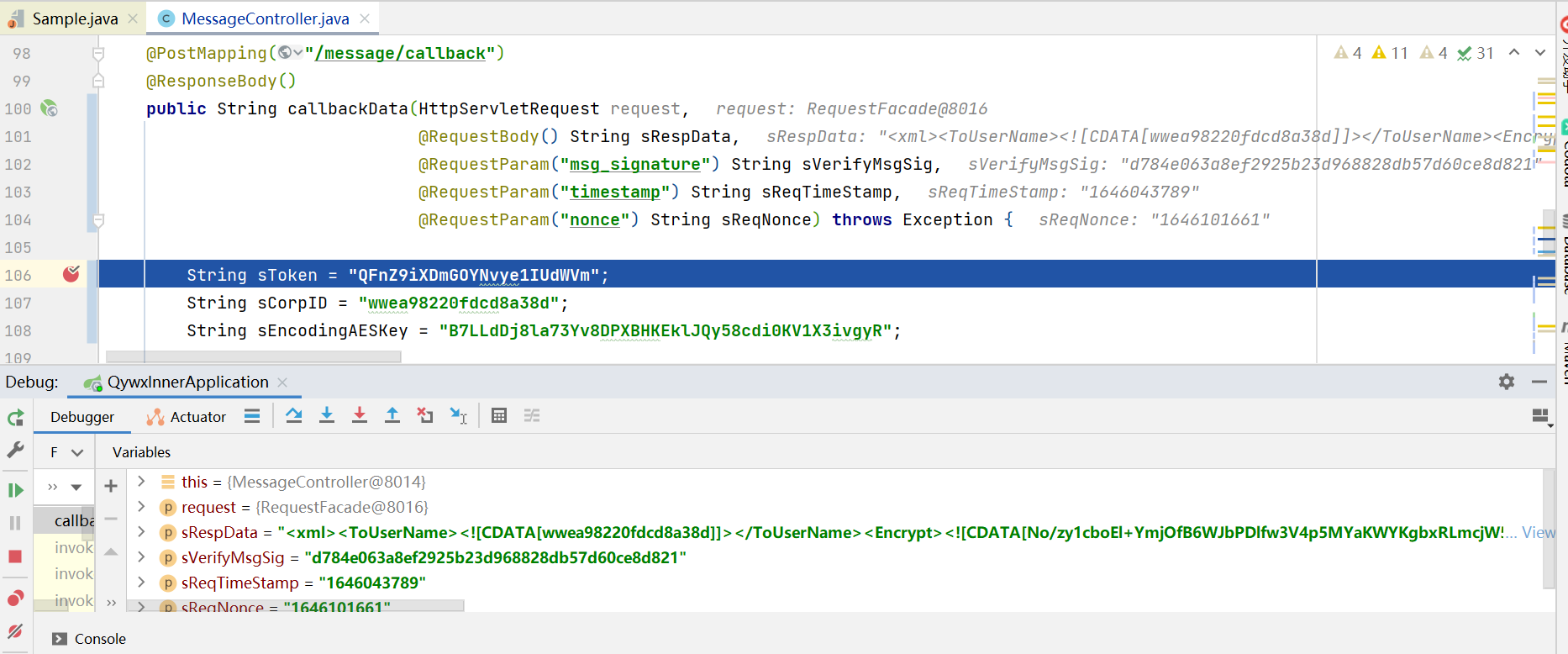
Task: Open the thread selector dropdown arrow
Action: [x=76, y=487]
